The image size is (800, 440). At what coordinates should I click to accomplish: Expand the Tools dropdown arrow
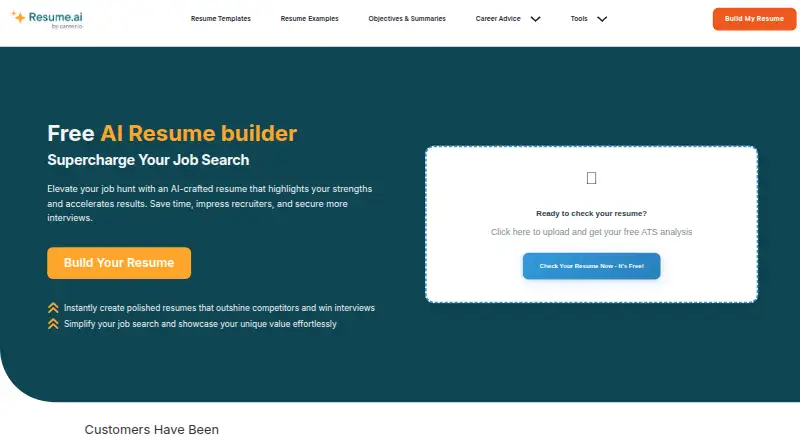tap(602, 19)
